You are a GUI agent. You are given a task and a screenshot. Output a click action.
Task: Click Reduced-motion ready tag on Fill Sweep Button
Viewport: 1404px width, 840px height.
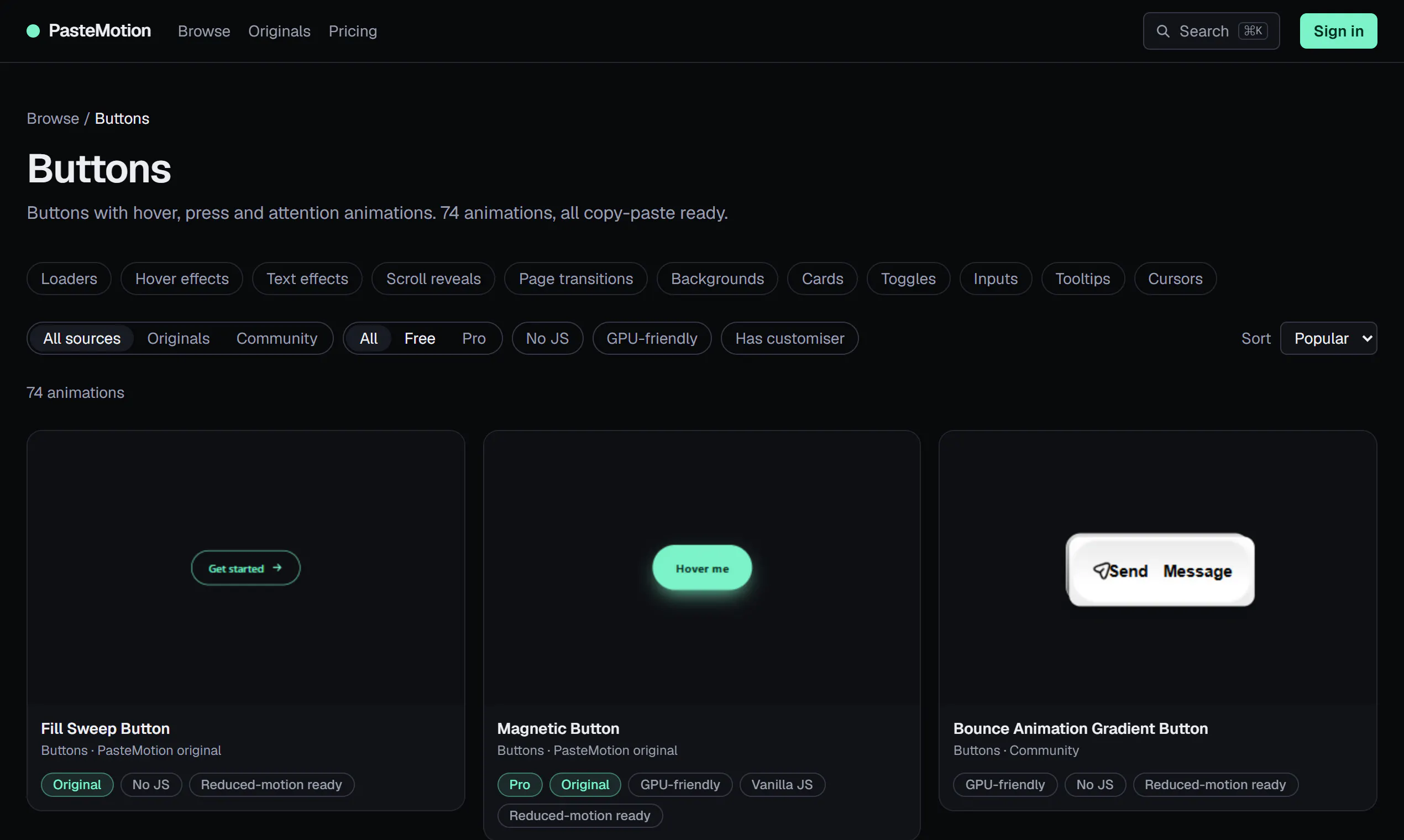click(271, 785)
